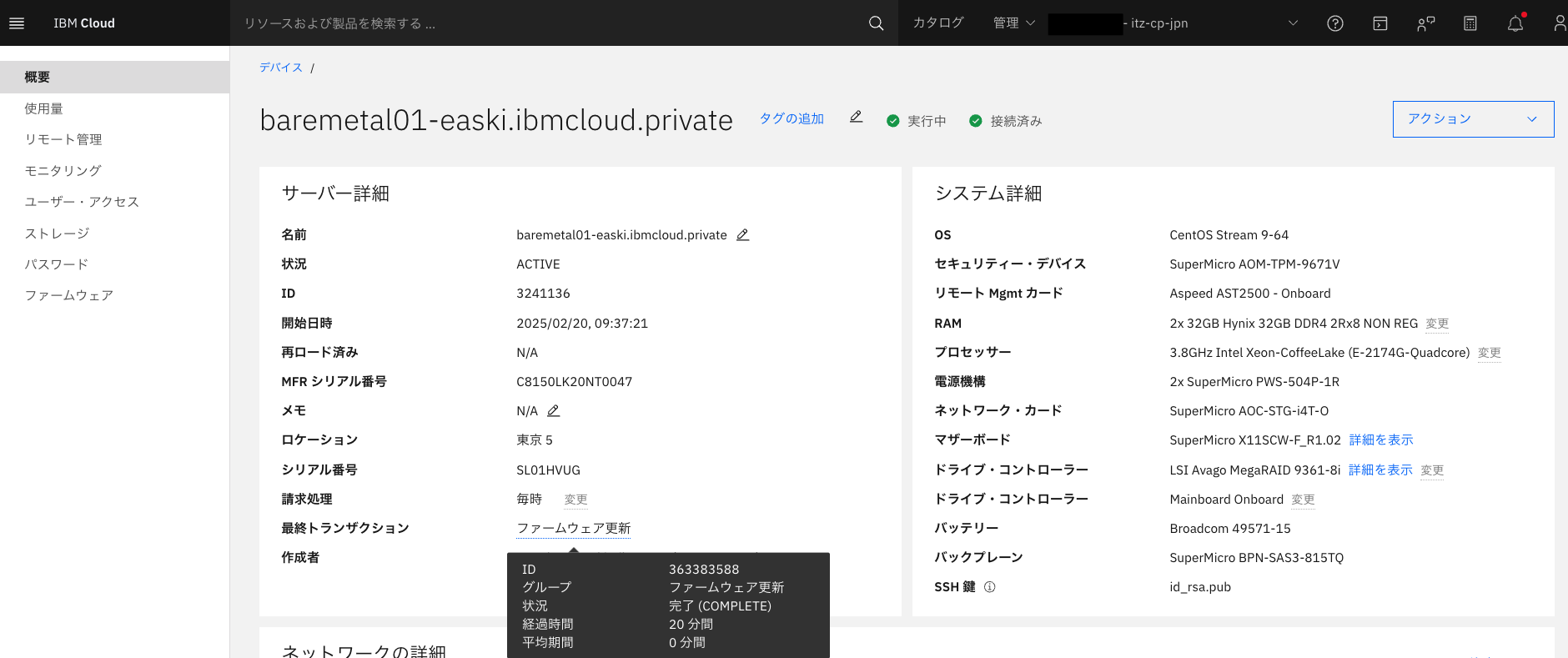
Task: Go back to デバイス breadcrumb
Action: [281, 68]
